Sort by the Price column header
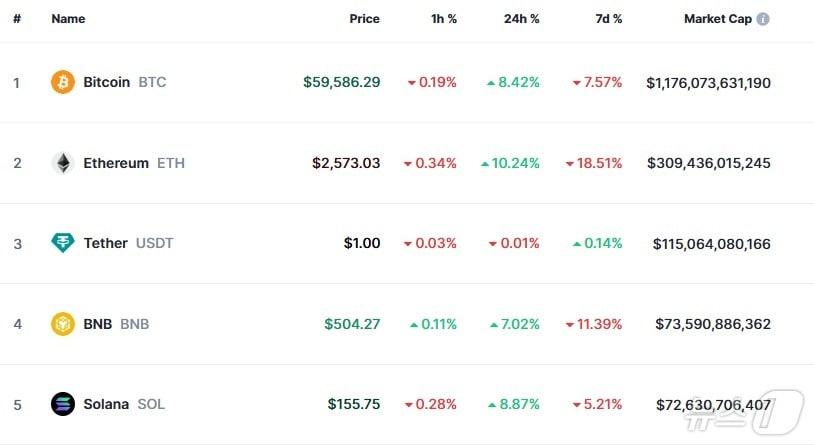This screenshot has height=447, width=814. 364,19
